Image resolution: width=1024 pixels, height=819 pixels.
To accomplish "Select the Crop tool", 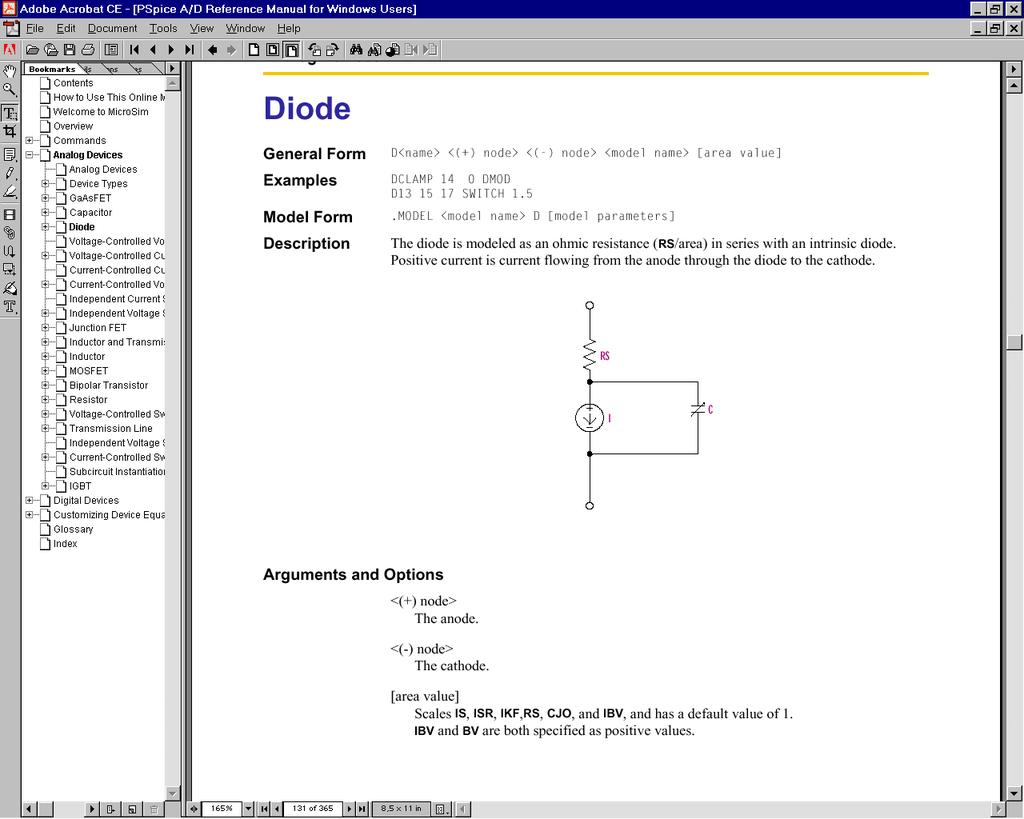I will click(10, 131).
